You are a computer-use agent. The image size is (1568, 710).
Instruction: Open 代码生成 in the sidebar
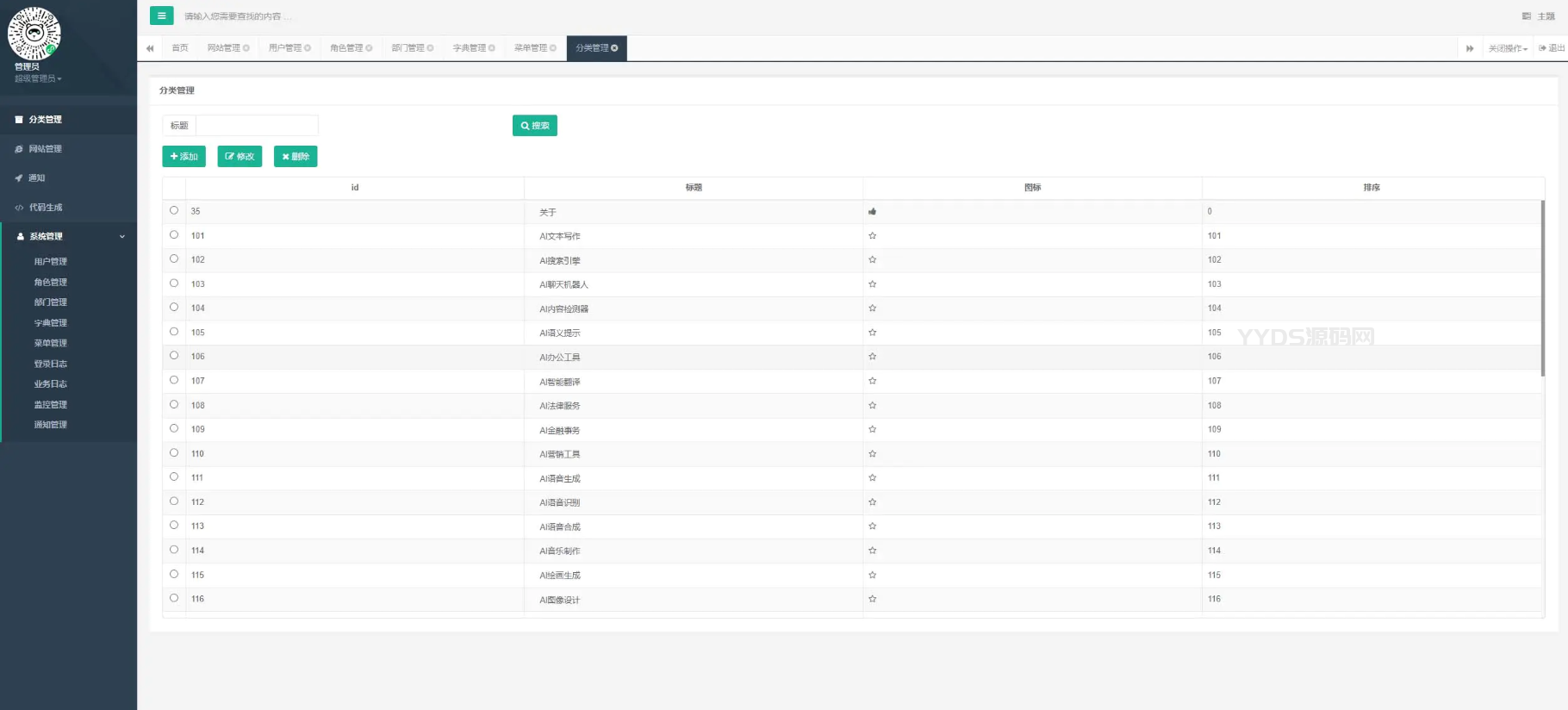point(46,208)
